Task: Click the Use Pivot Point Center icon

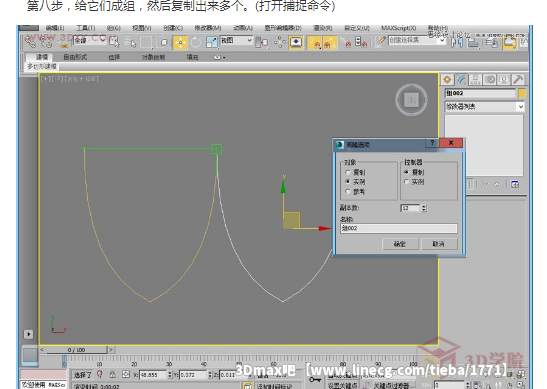Action: [x=262, y=43]
